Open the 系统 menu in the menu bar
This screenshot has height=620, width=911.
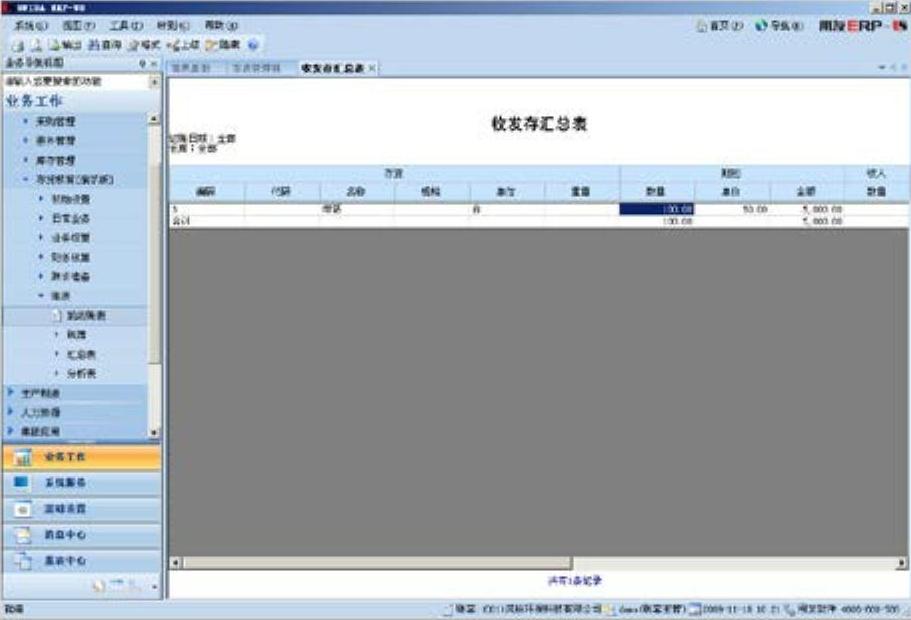coord(31,25)
